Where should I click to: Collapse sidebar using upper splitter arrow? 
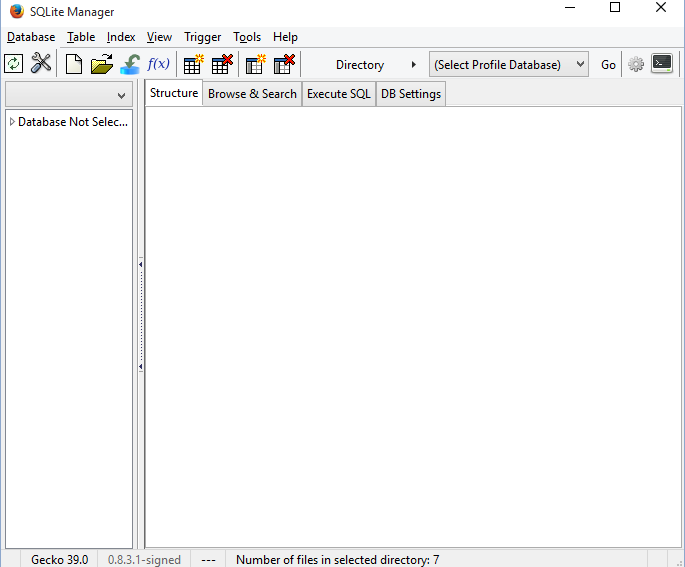[141, 264]
